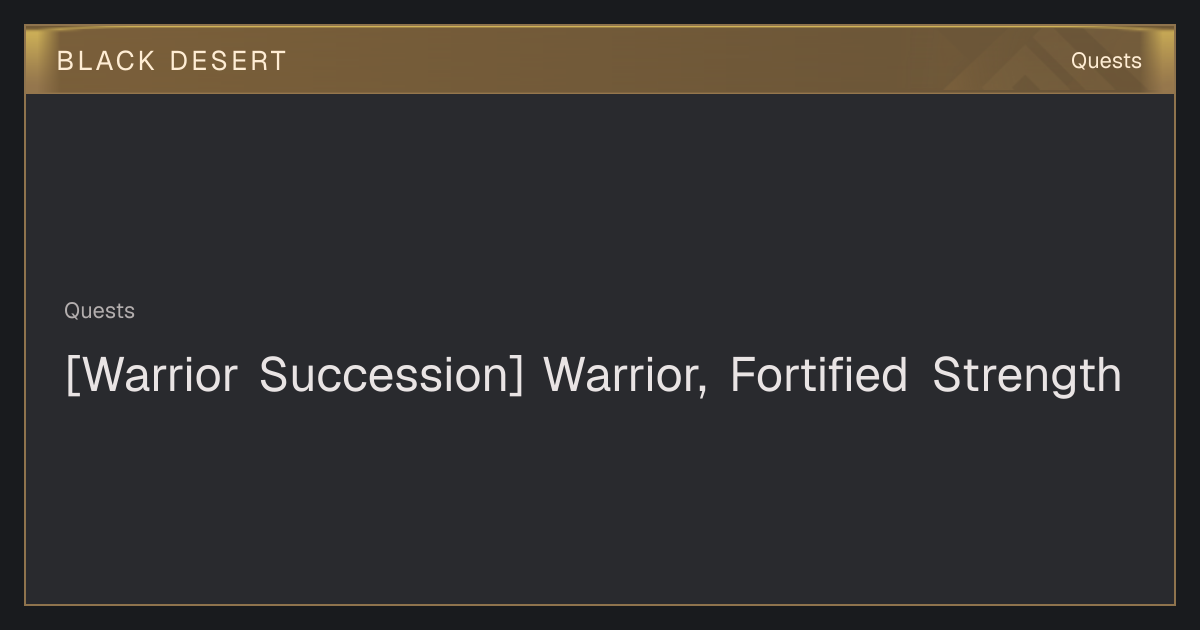Select the small Quests breadcrumb above title

(x=99, y=311)
